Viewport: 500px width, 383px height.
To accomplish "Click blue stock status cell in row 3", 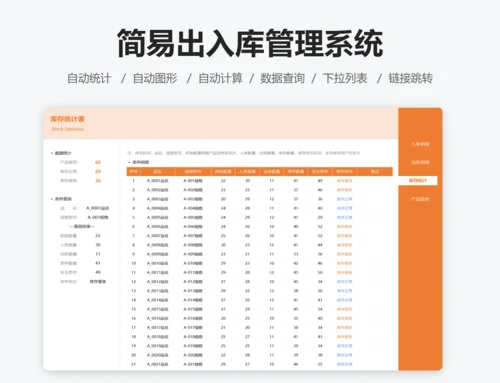I will 345,199.
